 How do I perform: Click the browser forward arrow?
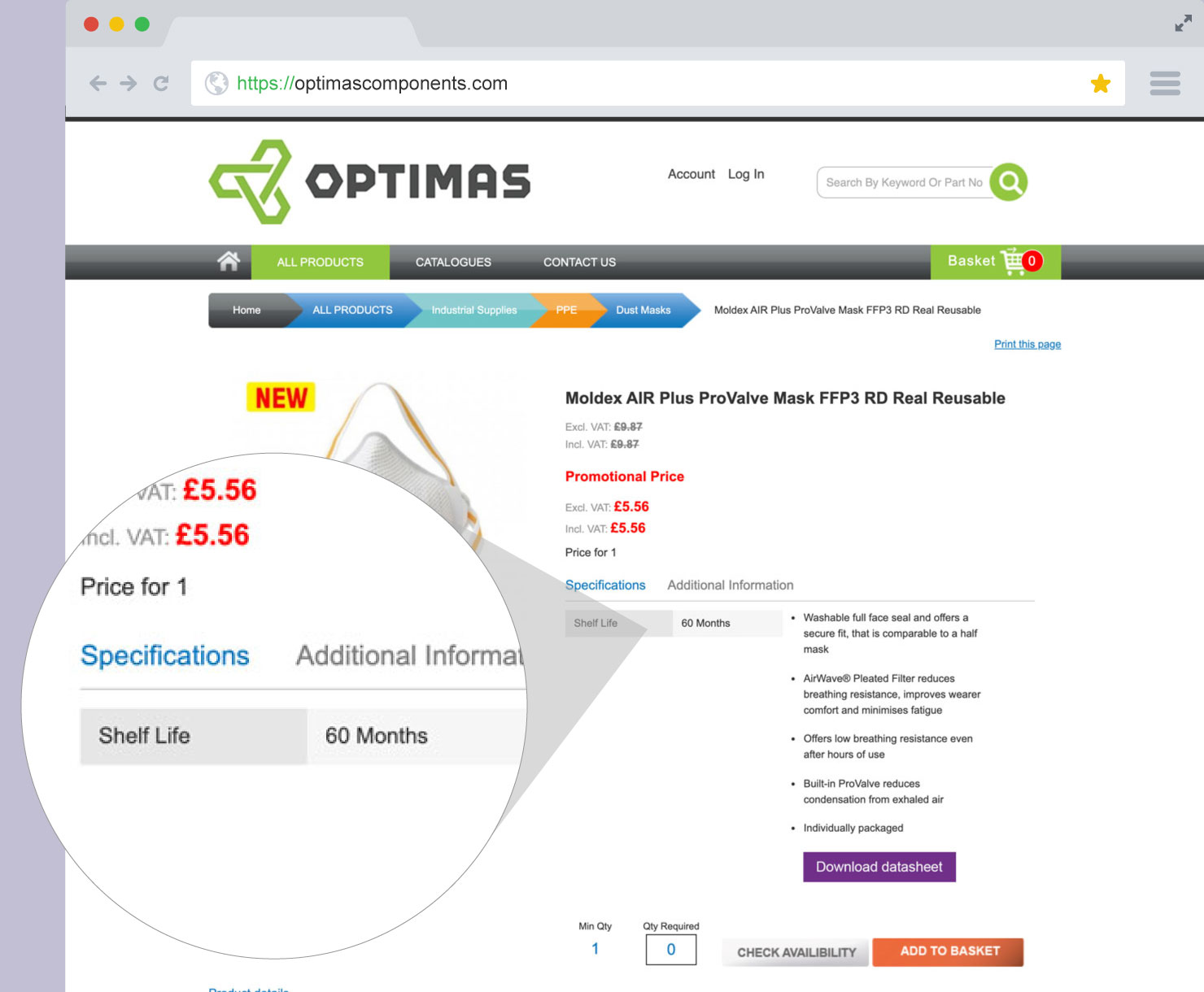click(x=129, y=83)
